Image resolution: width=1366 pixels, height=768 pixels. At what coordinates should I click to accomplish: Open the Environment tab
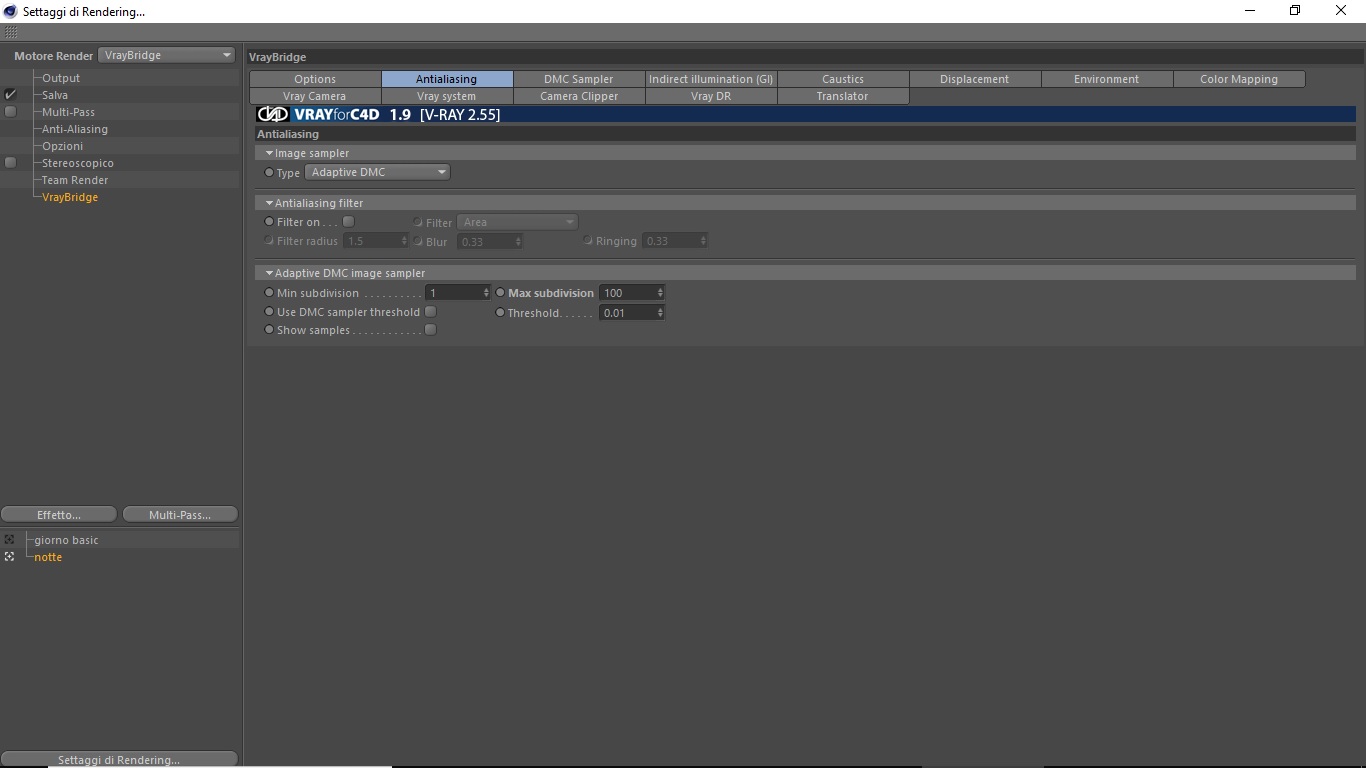pyautogui.click(x=1107, y=79)
